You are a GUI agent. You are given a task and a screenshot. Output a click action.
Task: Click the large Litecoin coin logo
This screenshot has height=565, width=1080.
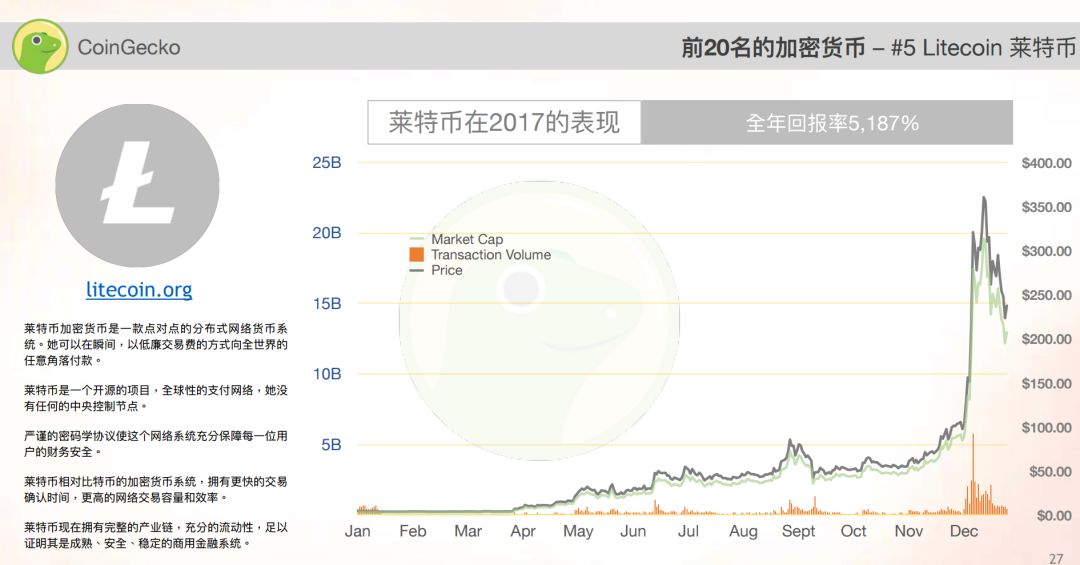[x=138, y=186]
